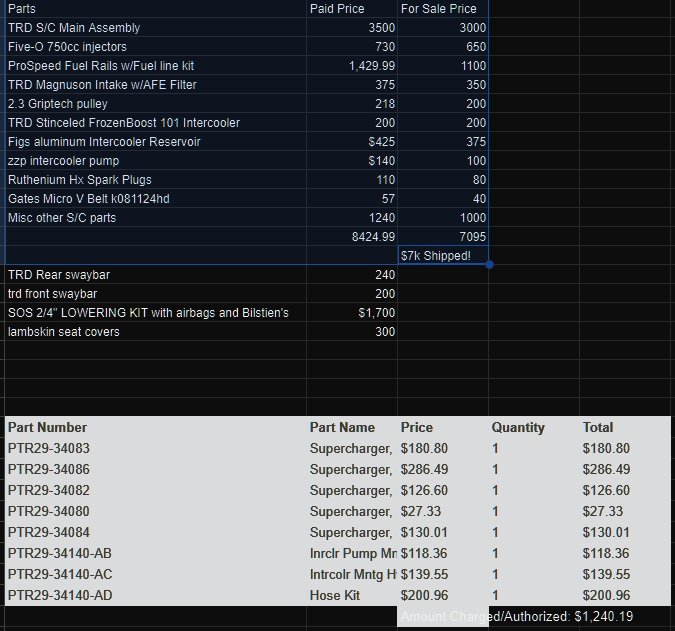Click the 'Part Name' header cell
675x631 pixels.
352,427
